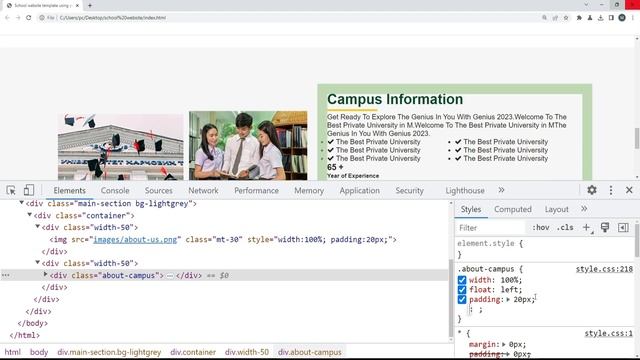Activate the element inspector picker tool
640x360 pixels.
tap(11, 190)
